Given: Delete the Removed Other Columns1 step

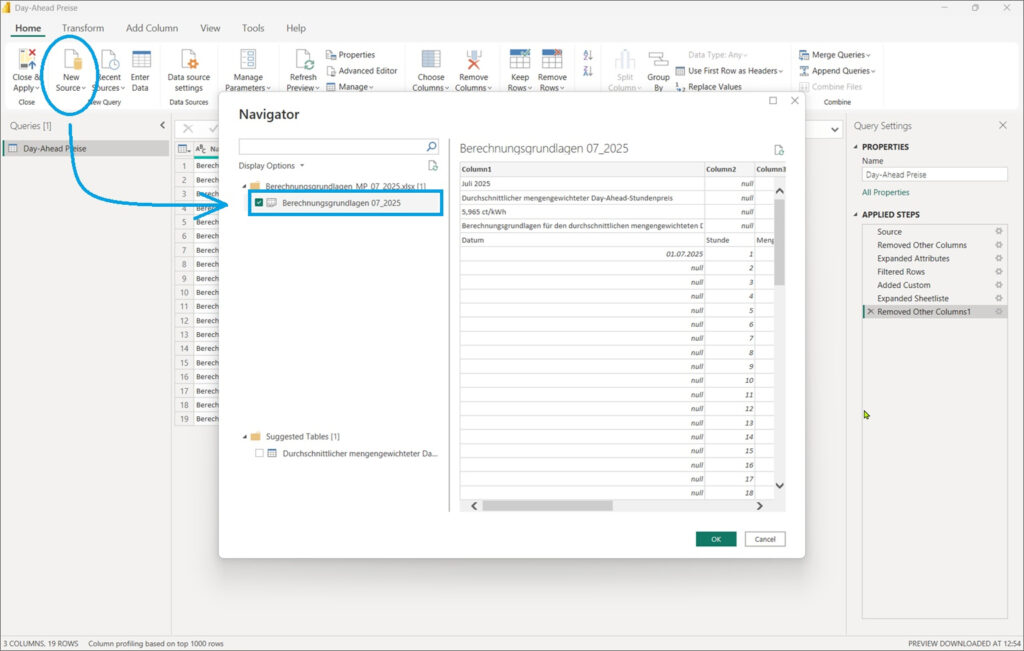Looking at the screenshot, I should click(870, 311).
